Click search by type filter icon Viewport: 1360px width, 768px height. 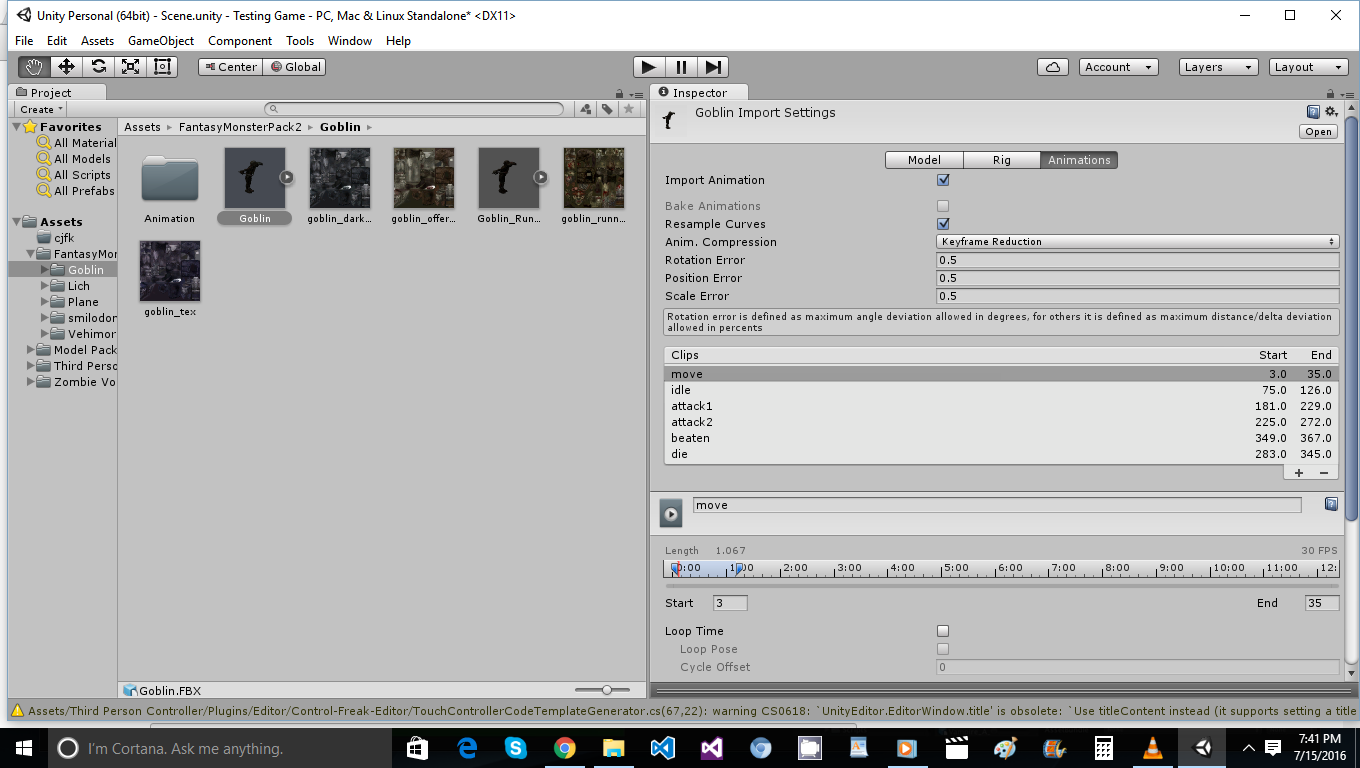[588, 109]
